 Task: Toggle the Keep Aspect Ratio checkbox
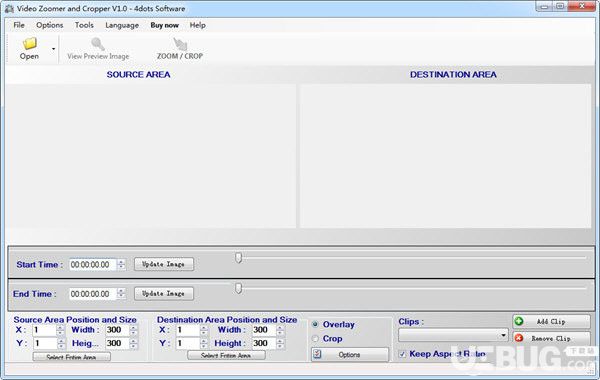point(402,354)
